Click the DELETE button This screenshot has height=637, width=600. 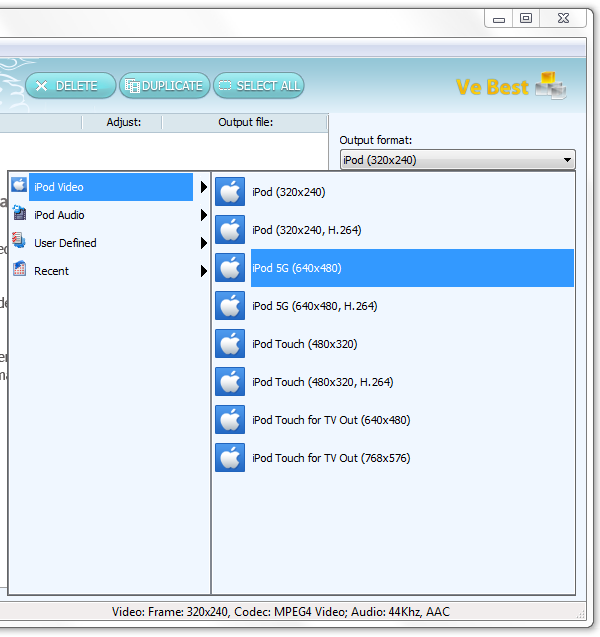pos(71,86)
